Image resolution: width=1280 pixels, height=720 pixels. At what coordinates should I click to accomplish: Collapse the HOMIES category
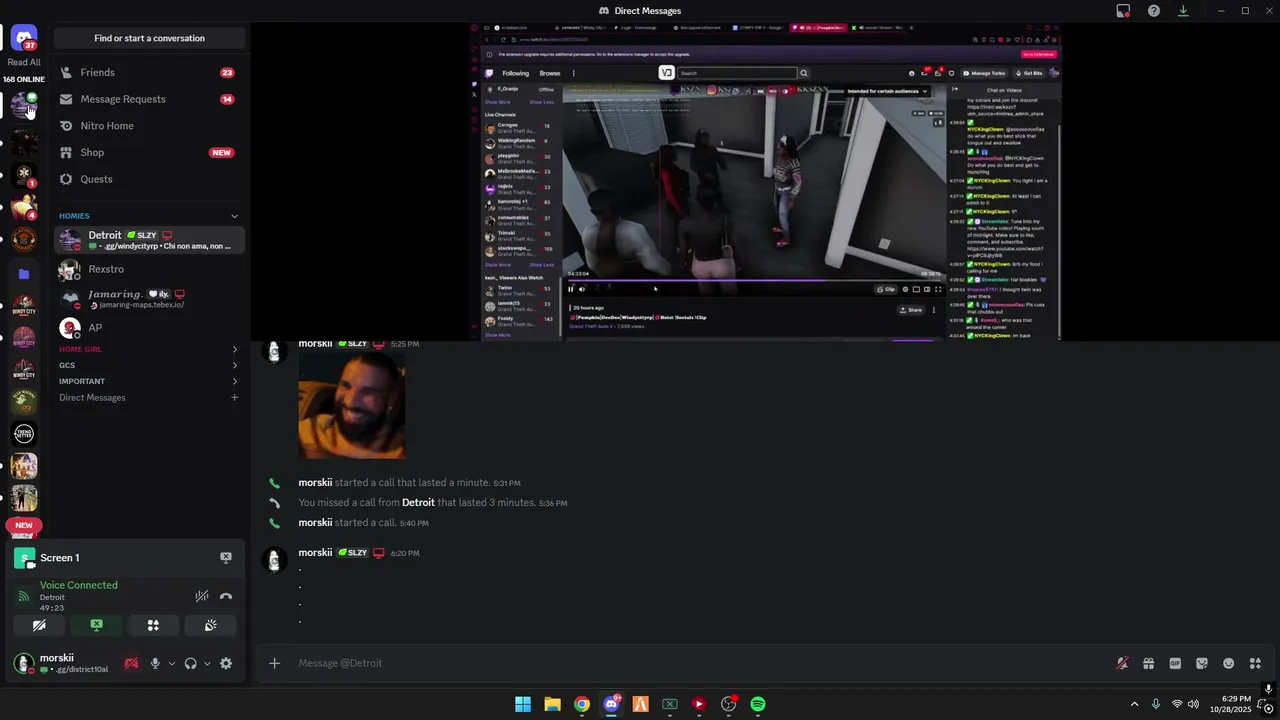tap(235, 216)
